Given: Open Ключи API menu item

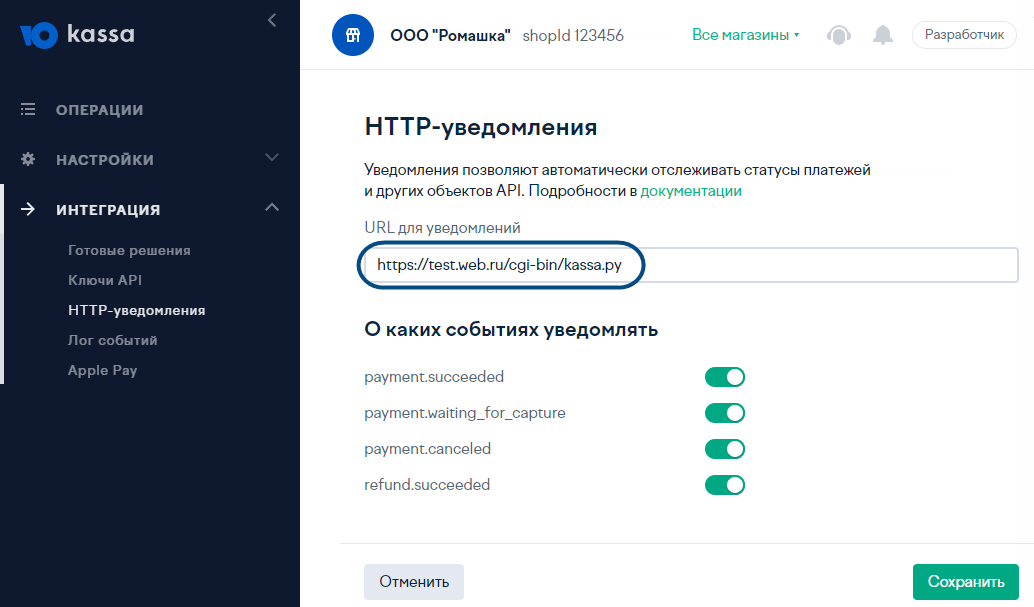Looking at the screenshot, I should click(105, 280).
